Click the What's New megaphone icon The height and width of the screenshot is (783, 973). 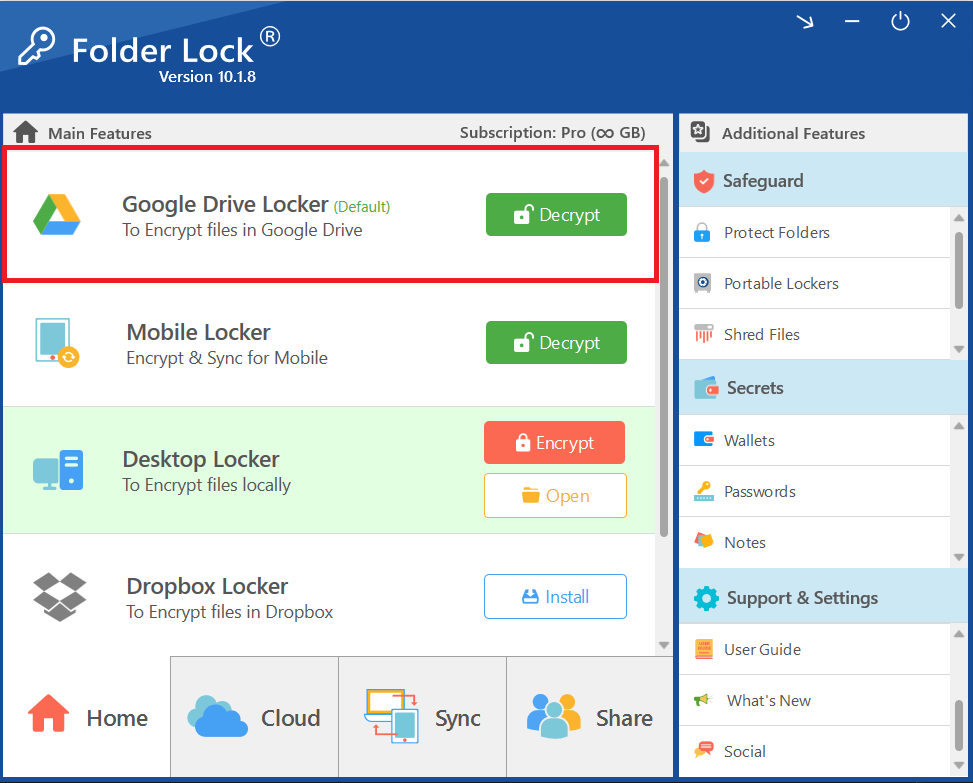pos(702,700)
